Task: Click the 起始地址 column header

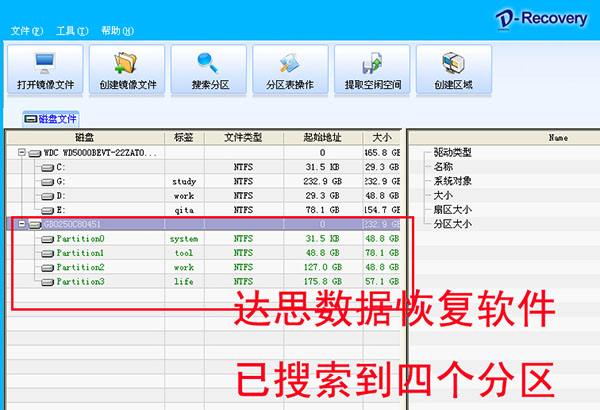Action: (x=323, y=137)
